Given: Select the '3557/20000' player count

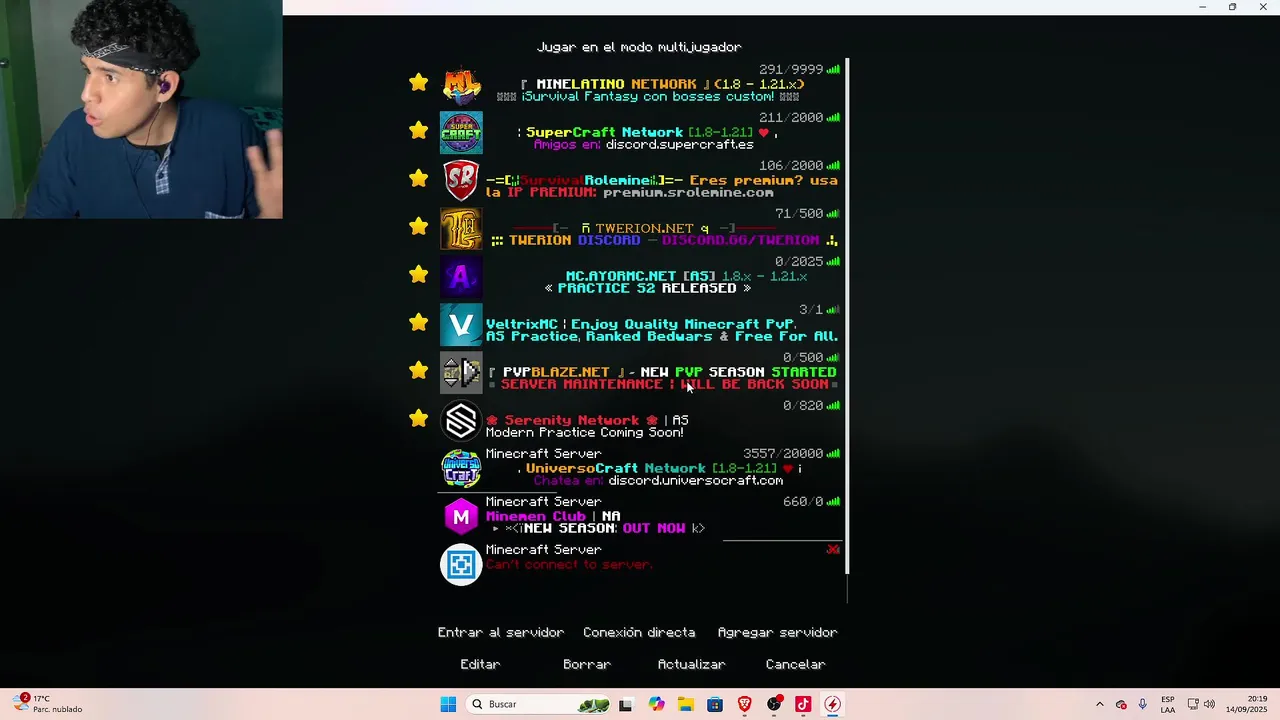Looking at the screenshot, I should pos(783,454).
